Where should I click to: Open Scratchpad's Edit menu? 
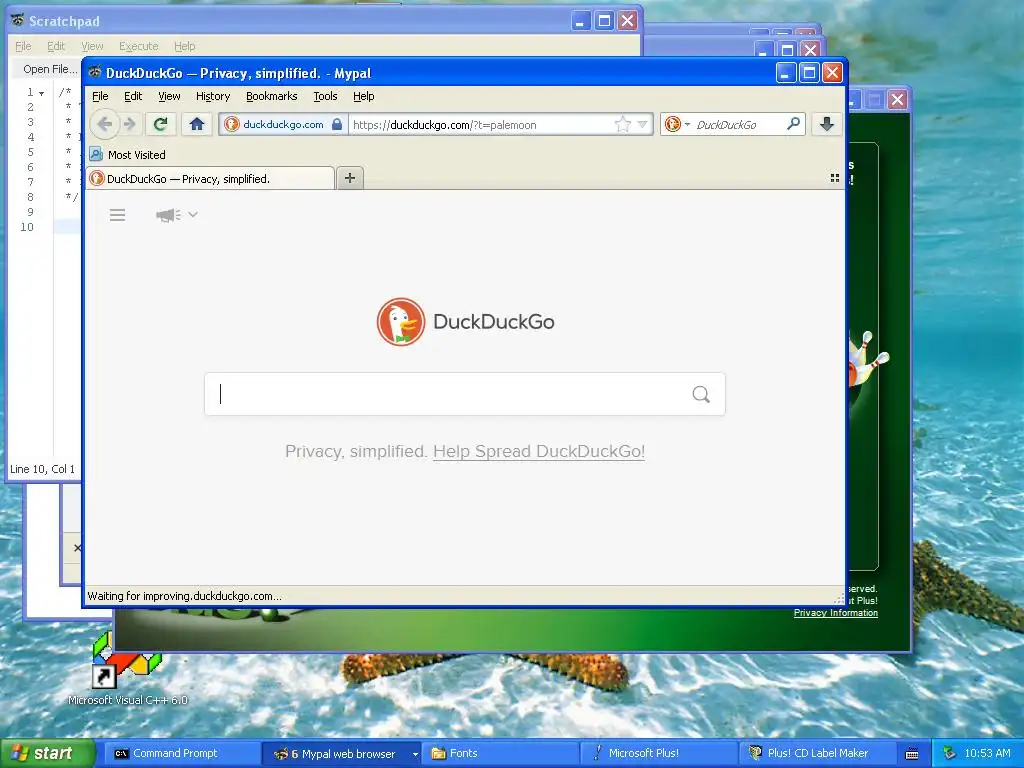click(x=56, y=46)
